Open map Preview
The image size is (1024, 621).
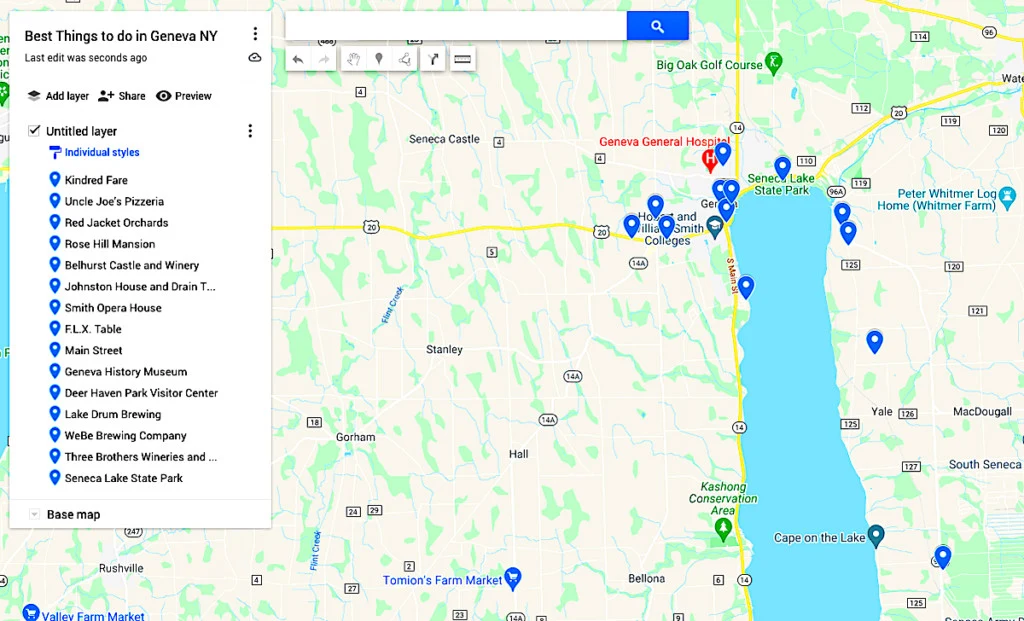point(184,96)
